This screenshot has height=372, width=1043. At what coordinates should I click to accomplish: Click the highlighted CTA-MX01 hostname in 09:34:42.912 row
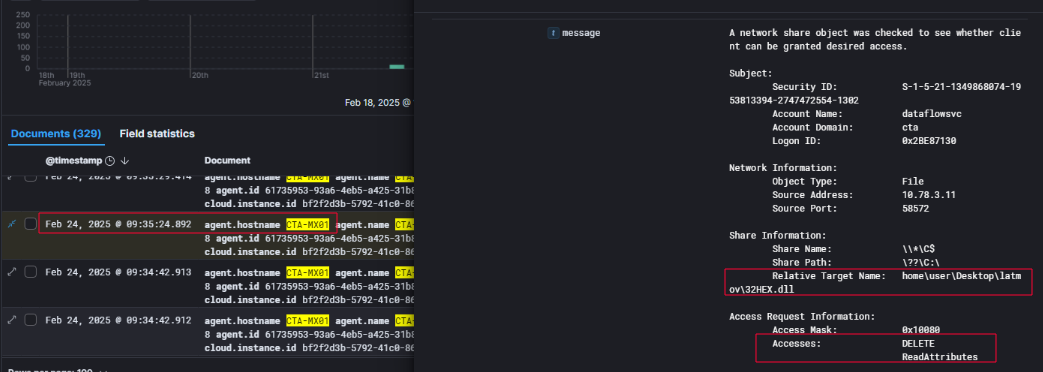pos(308,321)
